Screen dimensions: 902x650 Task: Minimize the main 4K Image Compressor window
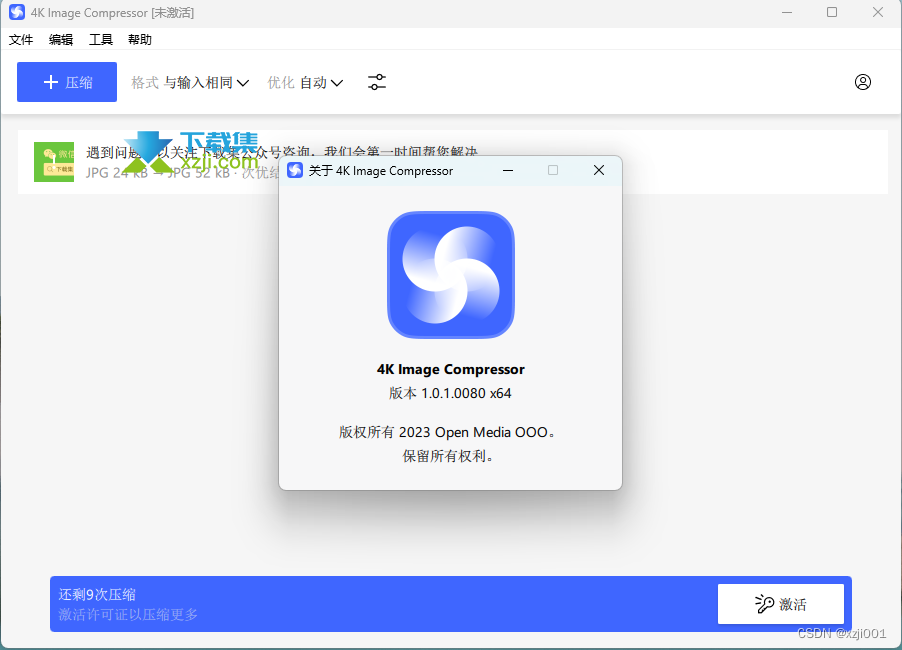[787, 12]
